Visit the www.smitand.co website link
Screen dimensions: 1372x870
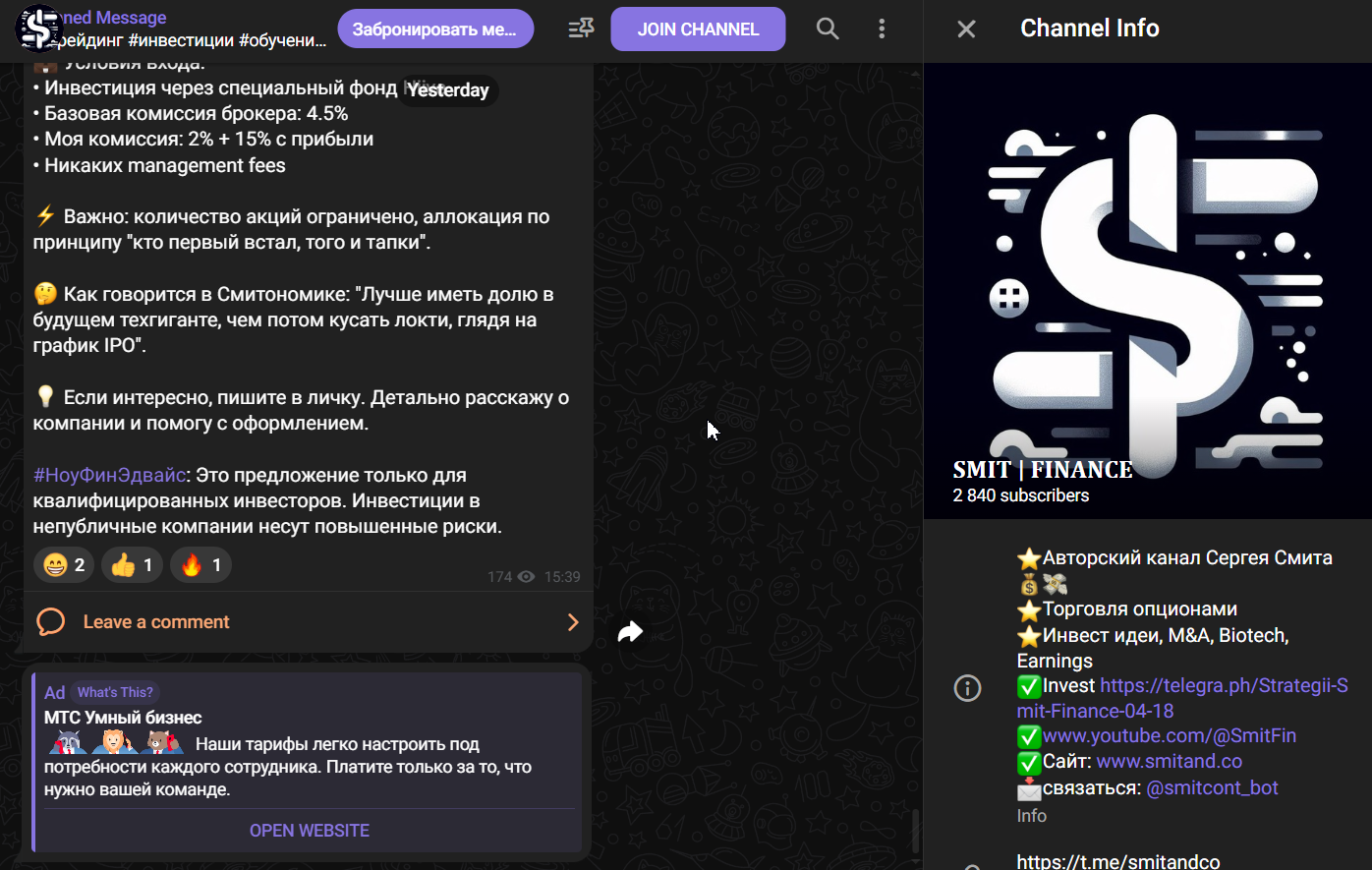1170,762
